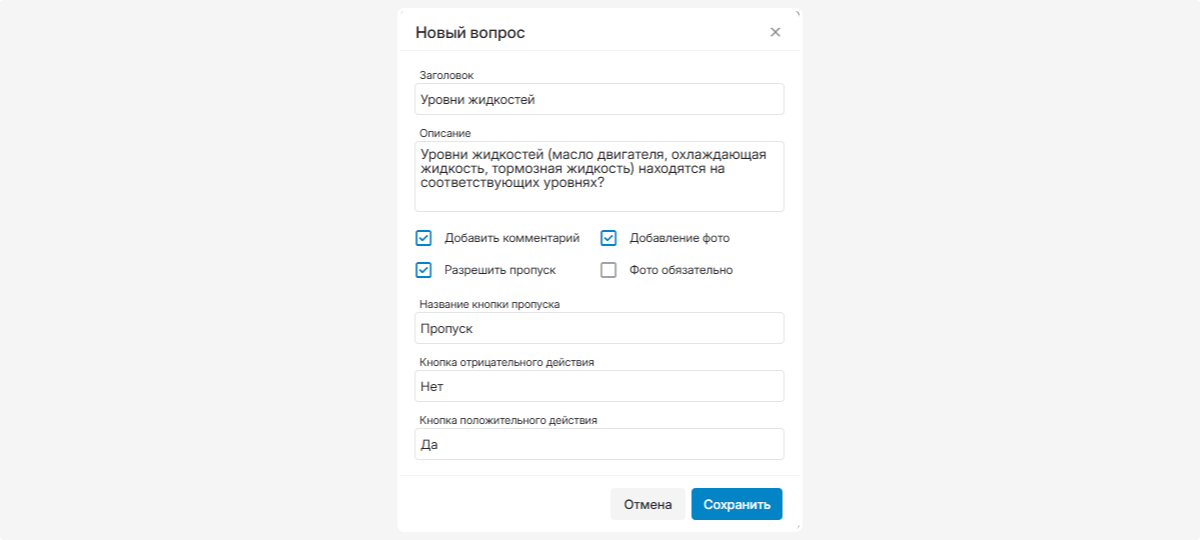The height and width of the screenshot is (540, 1200).
Task: Click the Кнопка отрицательного действия label text
Action: click(x=507, y=362)
